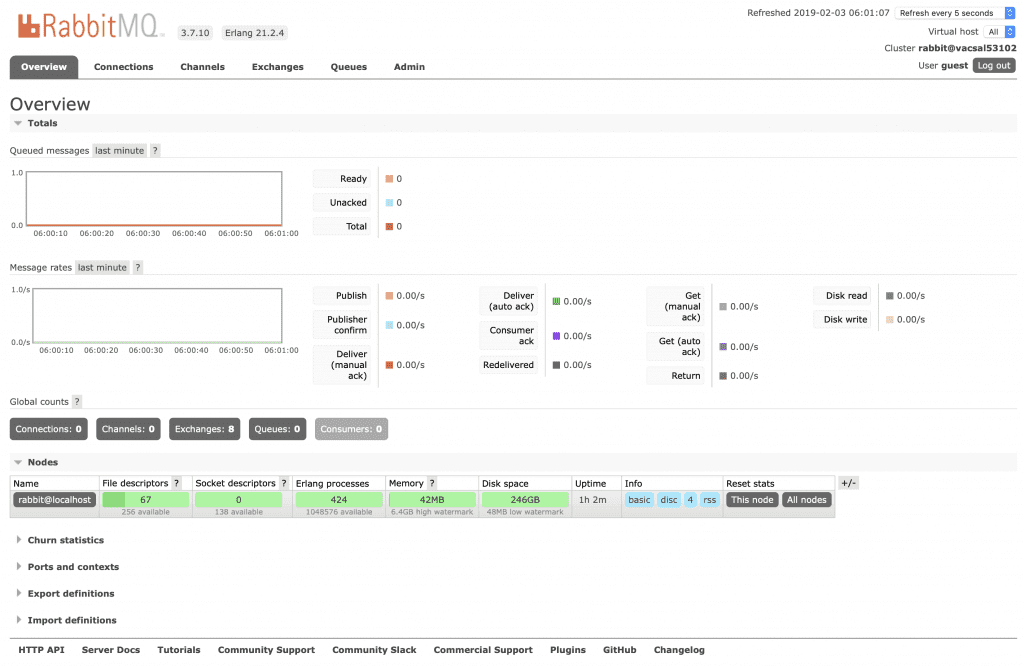1024x666 pixels.
Task: Reset stats for This node
Action: [752, 500]
